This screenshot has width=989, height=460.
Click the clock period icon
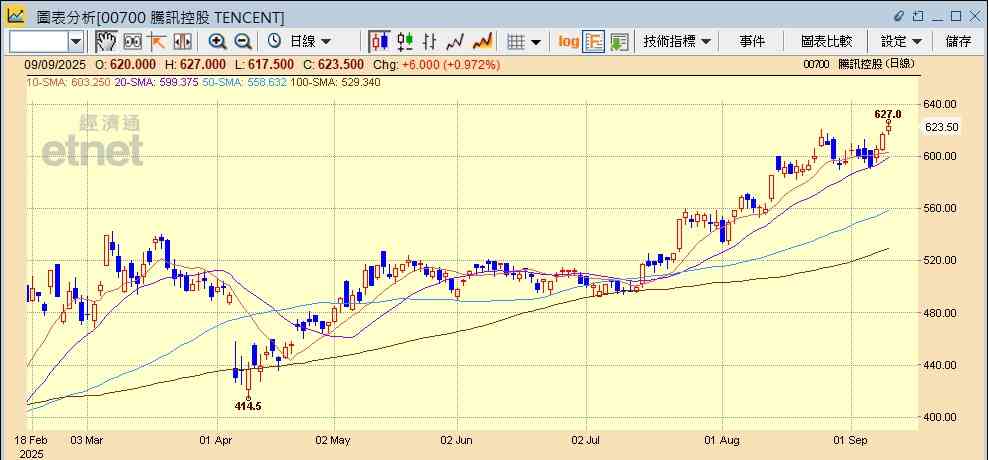[x=274, y=42]
